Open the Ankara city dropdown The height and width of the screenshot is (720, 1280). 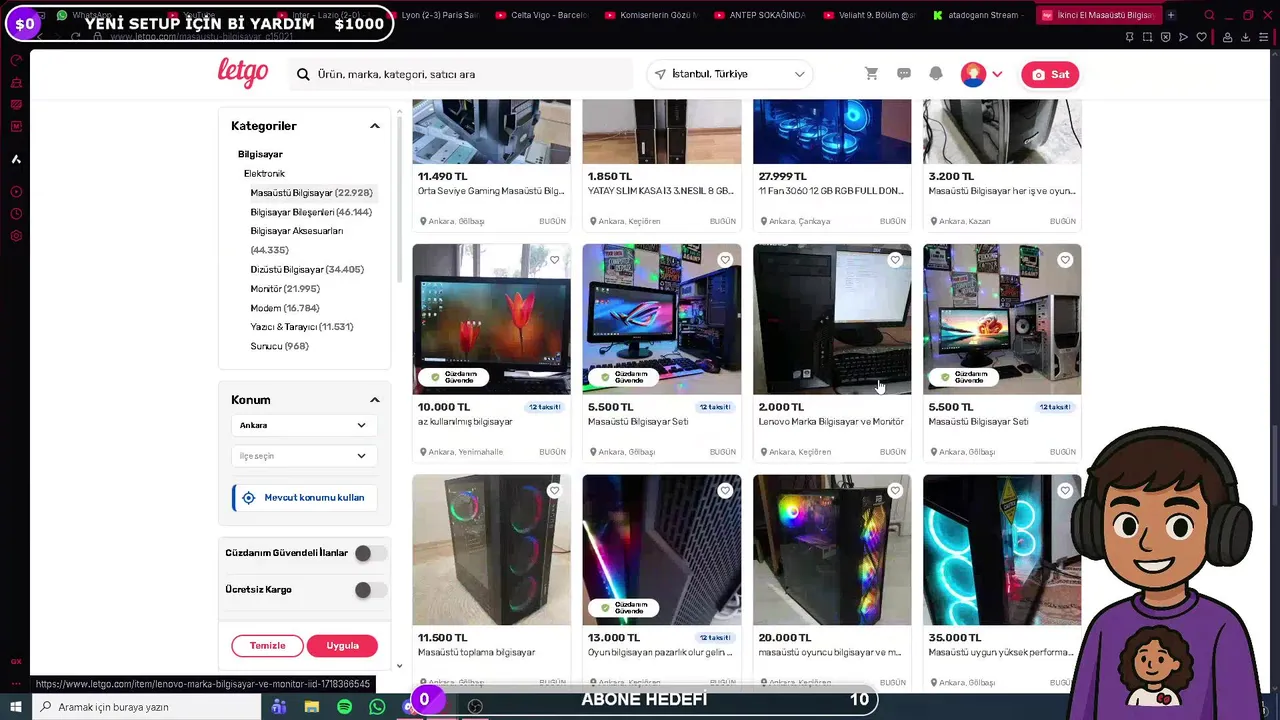[304, 425]
